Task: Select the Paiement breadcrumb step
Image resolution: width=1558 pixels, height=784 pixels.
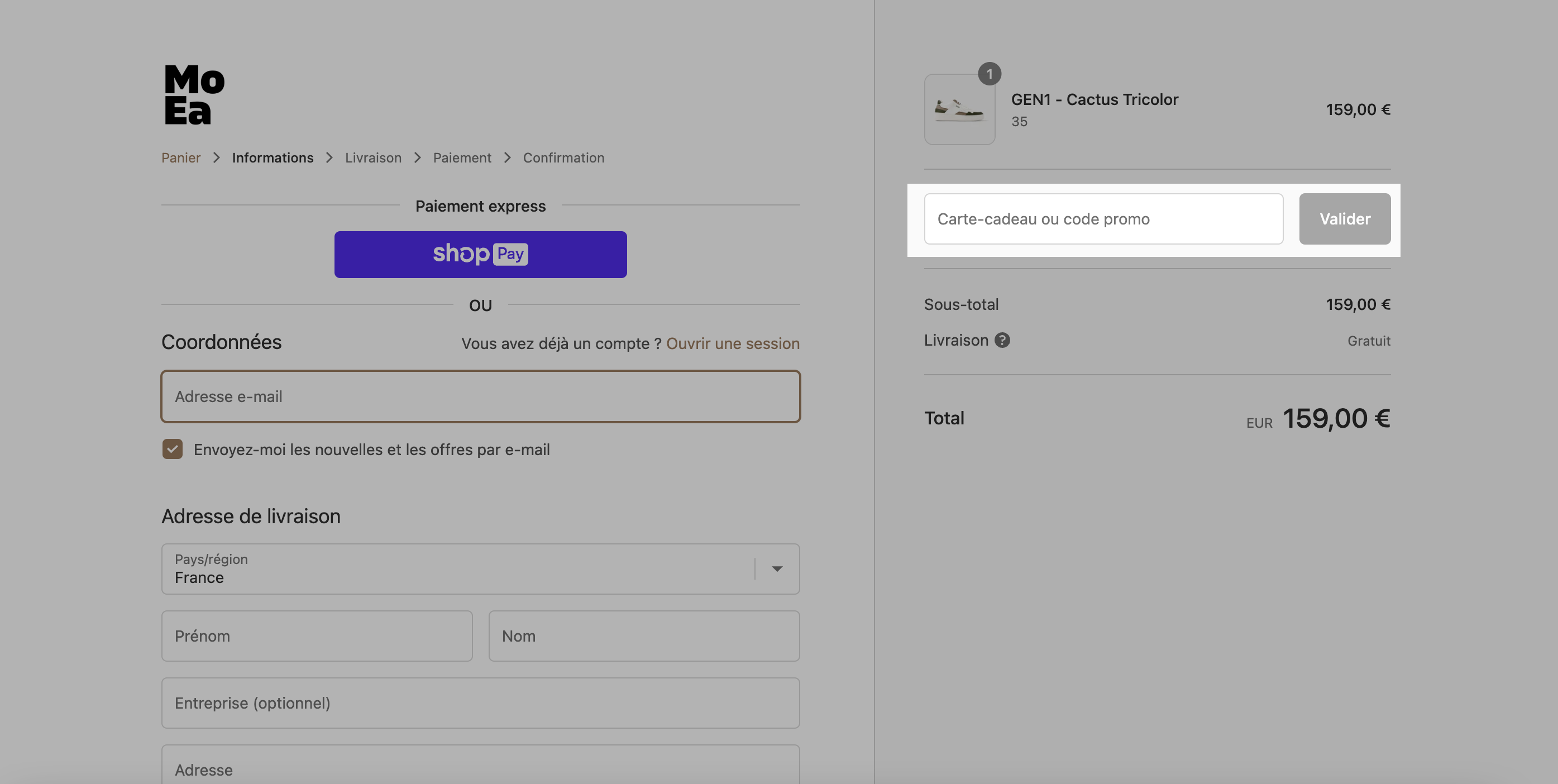Action: coord(462,158)
